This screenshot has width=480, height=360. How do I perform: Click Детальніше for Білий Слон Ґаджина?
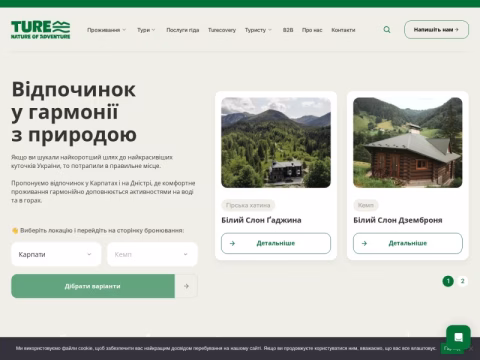pyautogui.click(x=276, y=243)
